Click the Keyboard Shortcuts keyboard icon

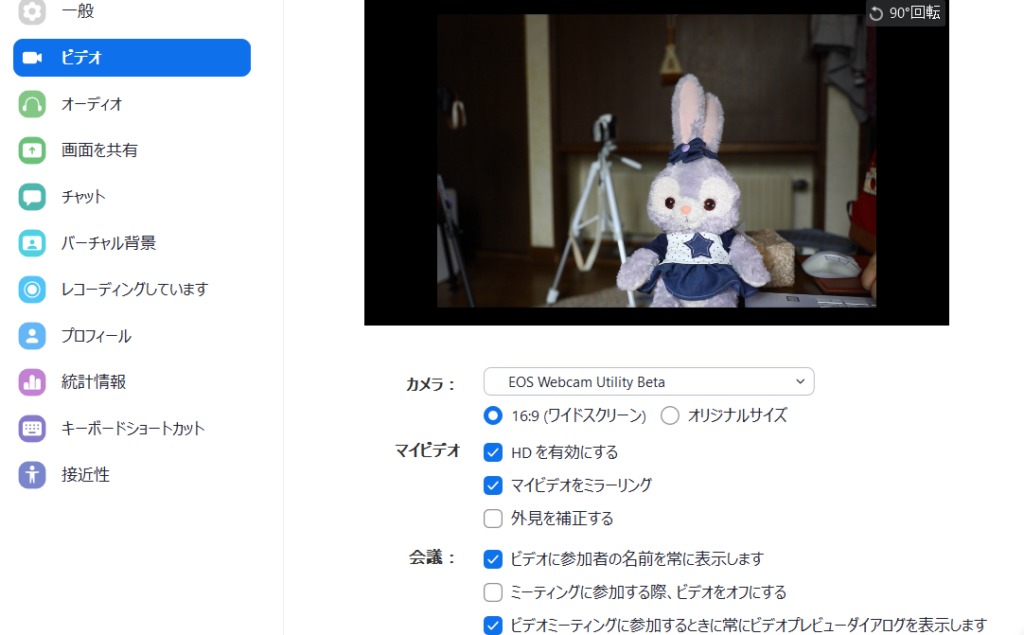tap(32, 429)
